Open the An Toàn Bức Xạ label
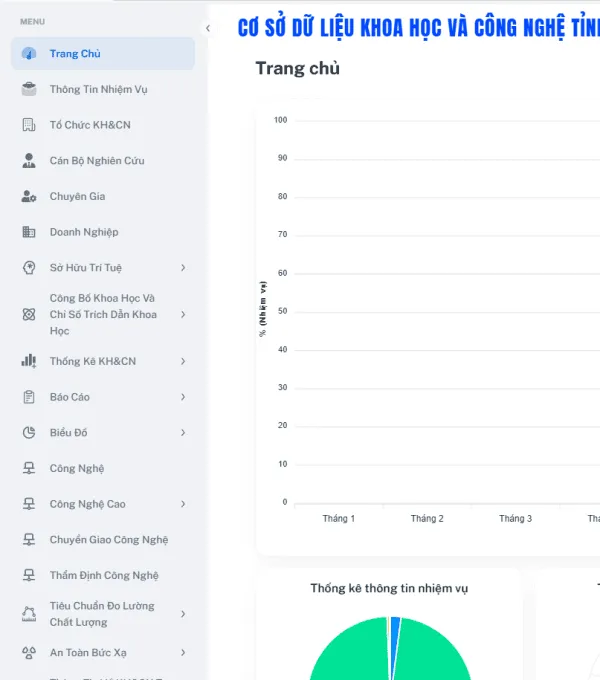The width and height of the screenshot is (600, 680). tap(88, 653)
